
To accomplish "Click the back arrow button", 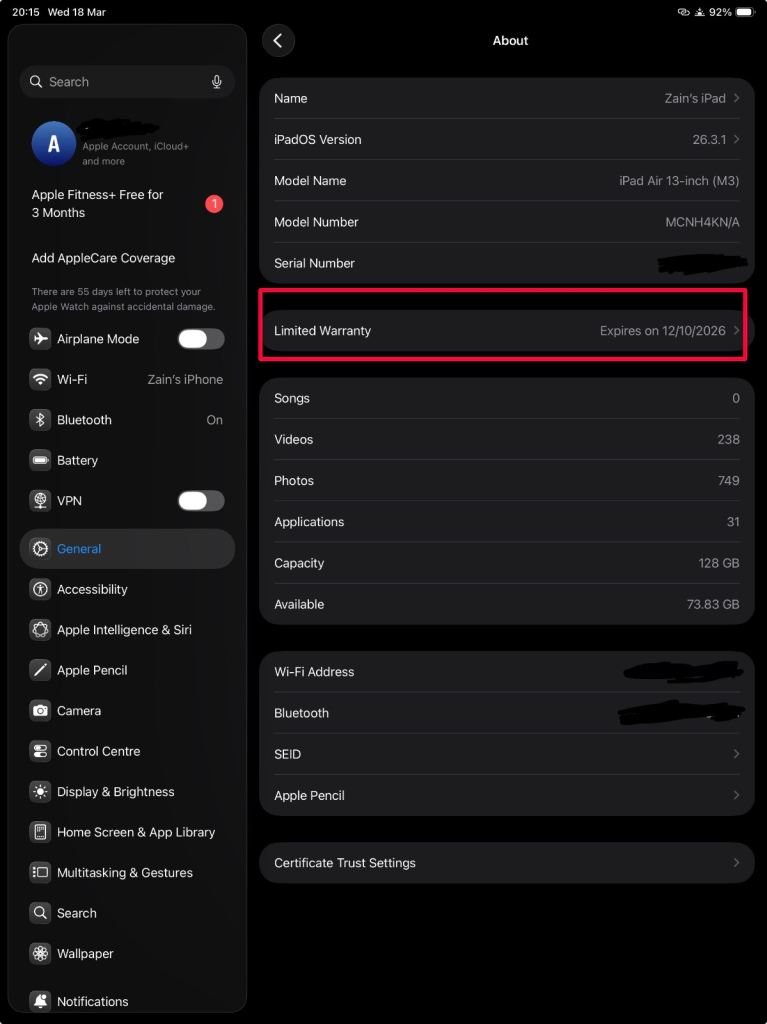I will click(278, 41).
